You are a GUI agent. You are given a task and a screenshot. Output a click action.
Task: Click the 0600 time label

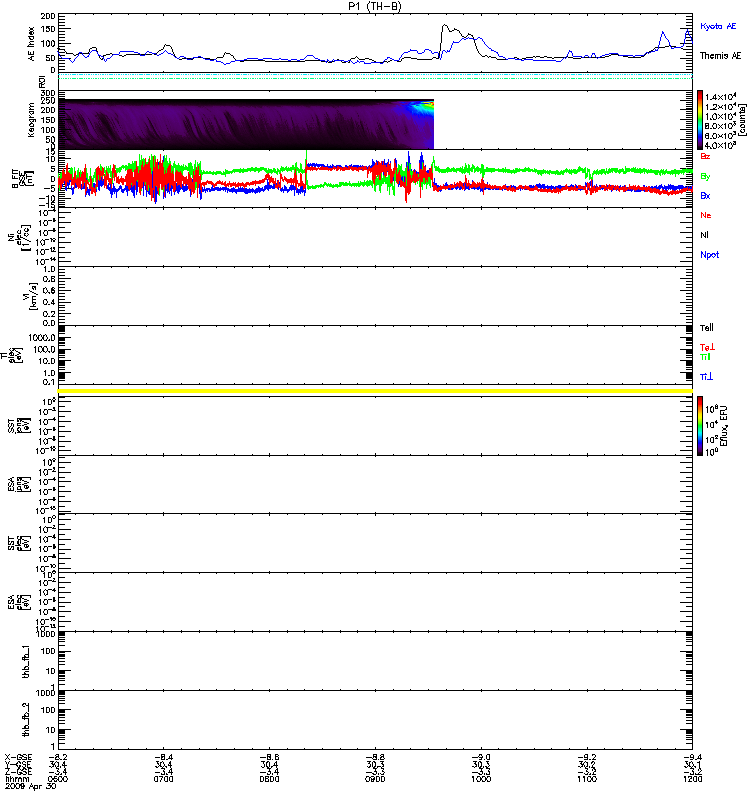pyautogui.click(x=58, y=779)
